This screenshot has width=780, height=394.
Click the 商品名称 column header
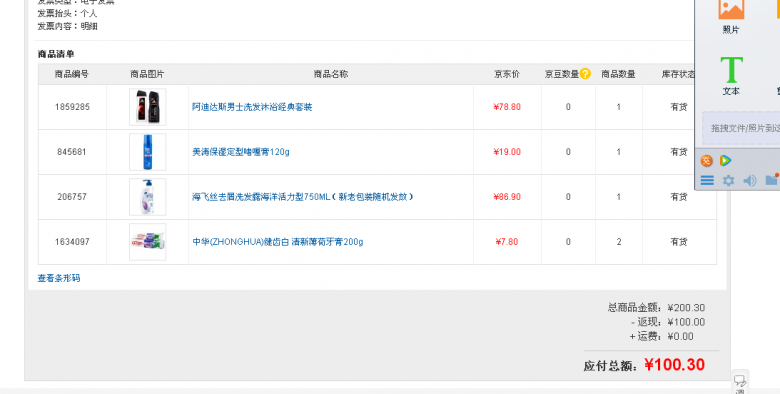(x=331, y=74)
